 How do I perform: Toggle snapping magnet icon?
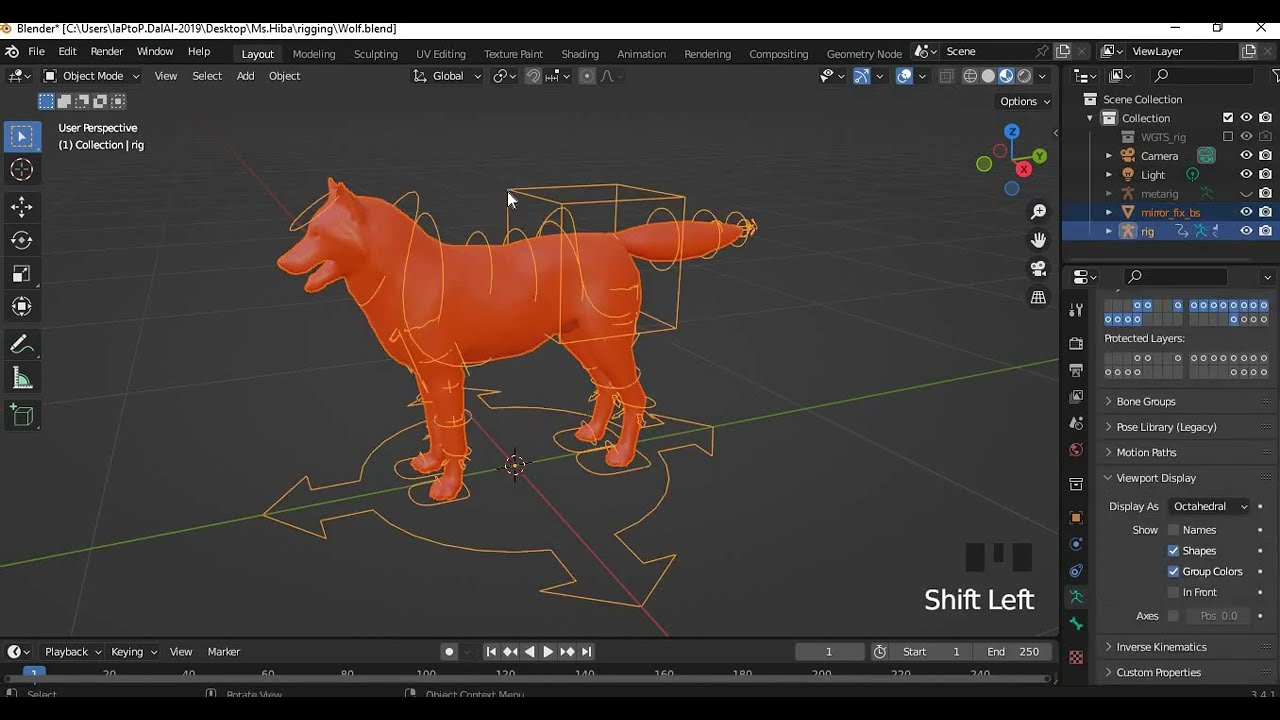pos(533,76)
